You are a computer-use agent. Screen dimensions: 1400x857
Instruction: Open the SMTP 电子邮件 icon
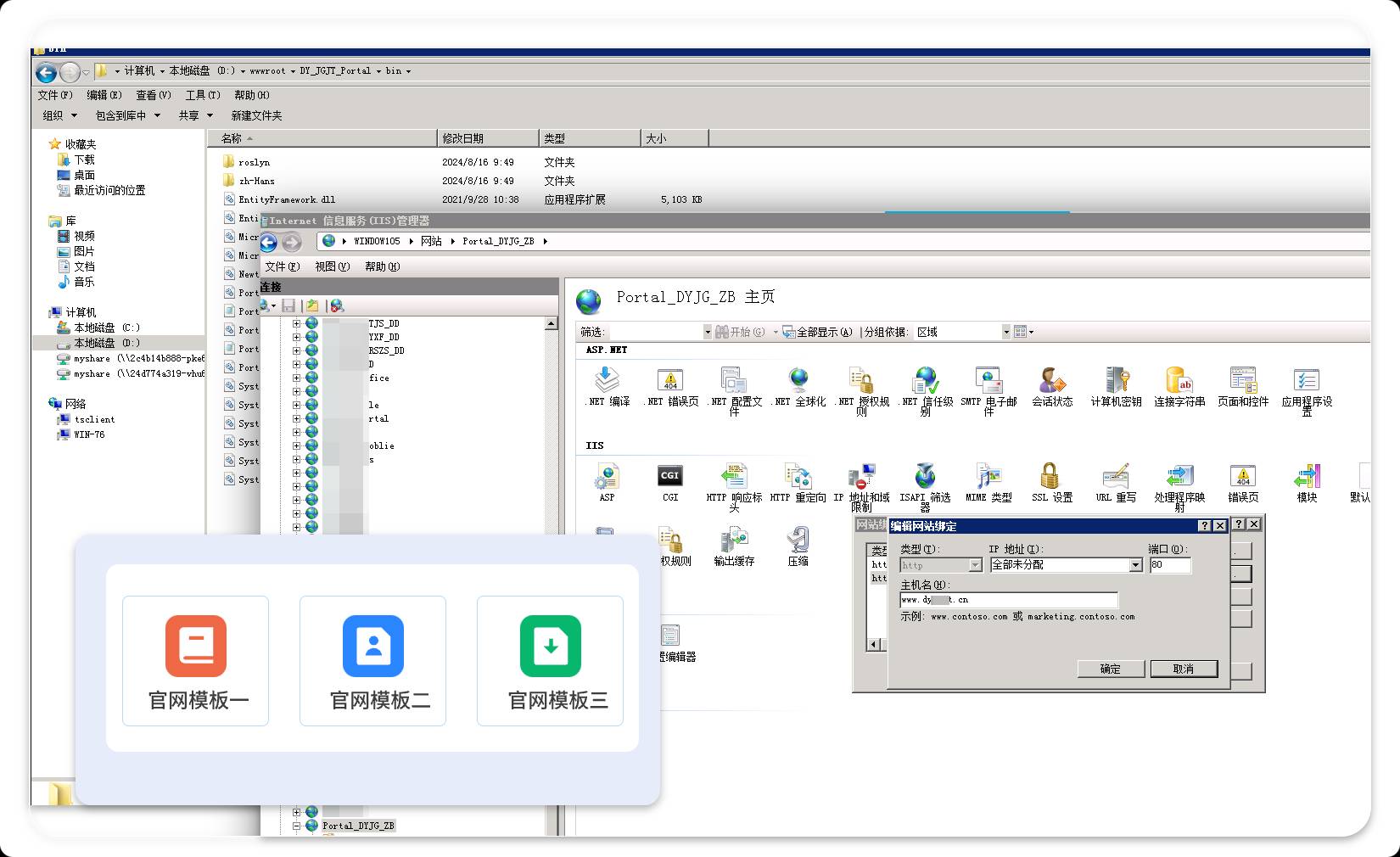pyautogui.click(x=988, y=390)
